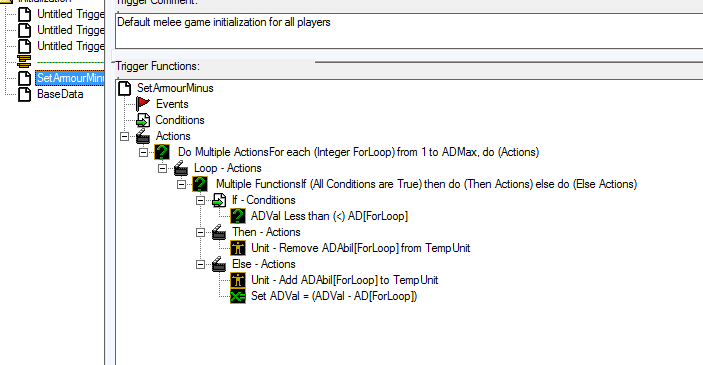Screen dimensions: 703x365
Task: Click SetArmourMinus page icon in left tree
Action: pyautogui.click(x=24, y=78)
